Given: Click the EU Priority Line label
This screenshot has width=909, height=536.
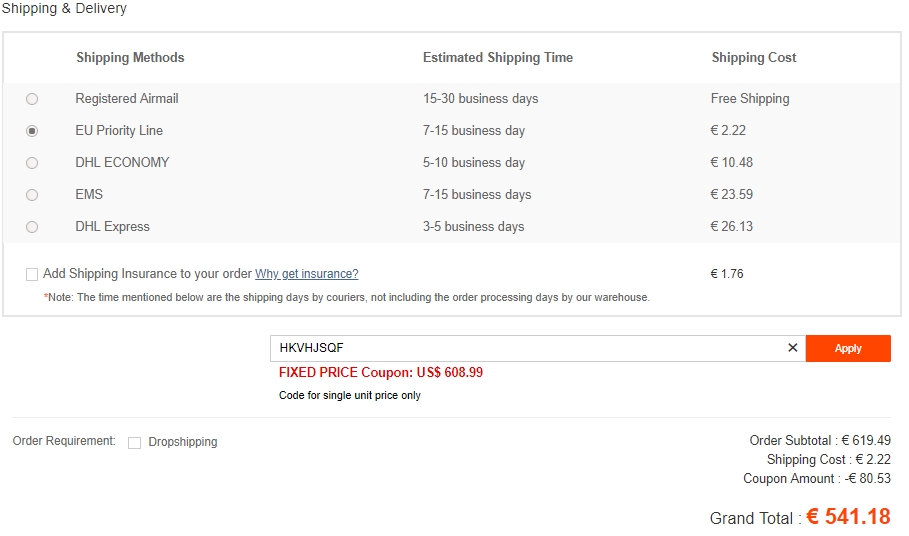Looking at the screenshot, I should [119, 131].
